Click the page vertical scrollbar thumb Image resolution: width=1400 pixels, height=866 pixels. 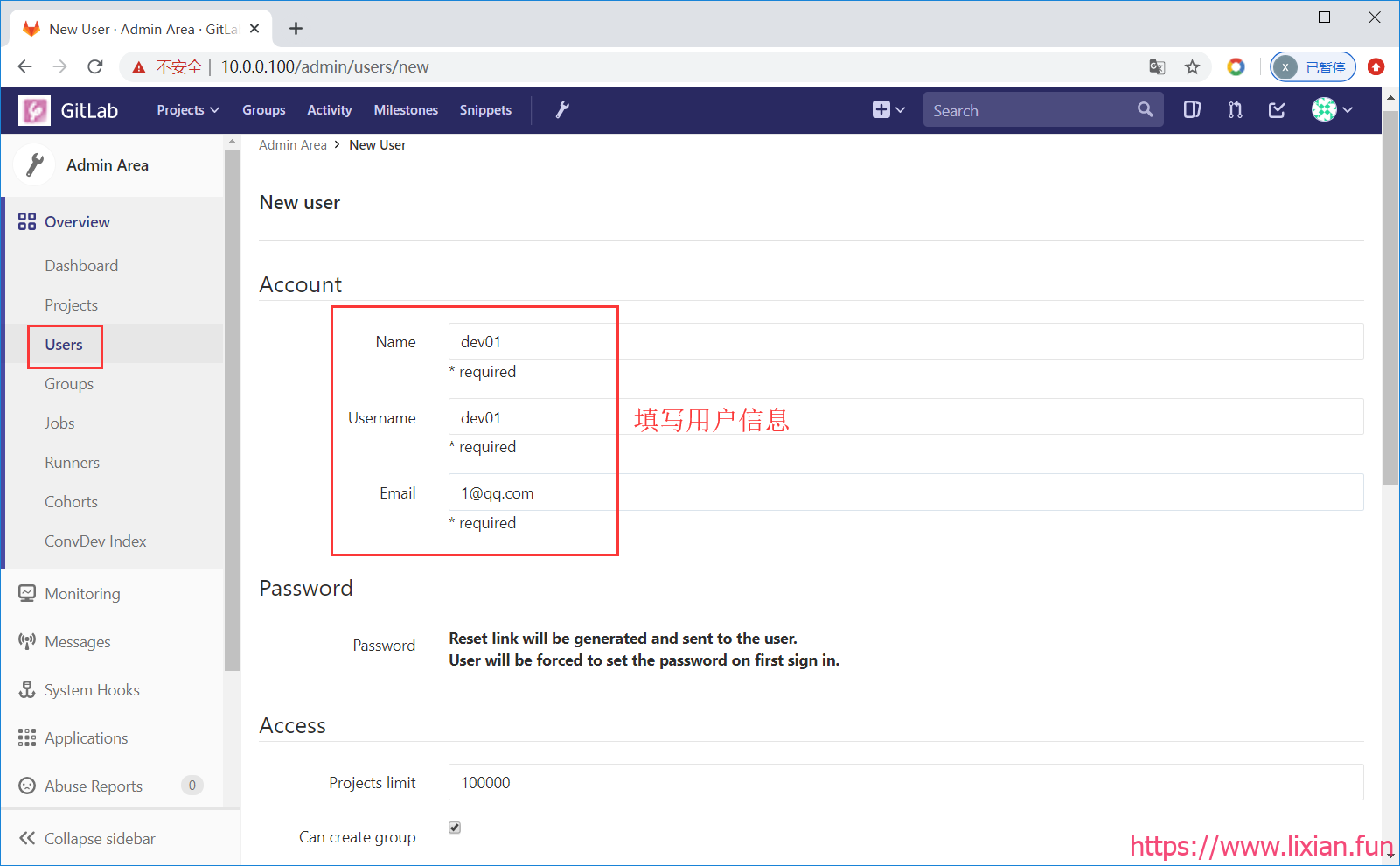pos(1391,297)
